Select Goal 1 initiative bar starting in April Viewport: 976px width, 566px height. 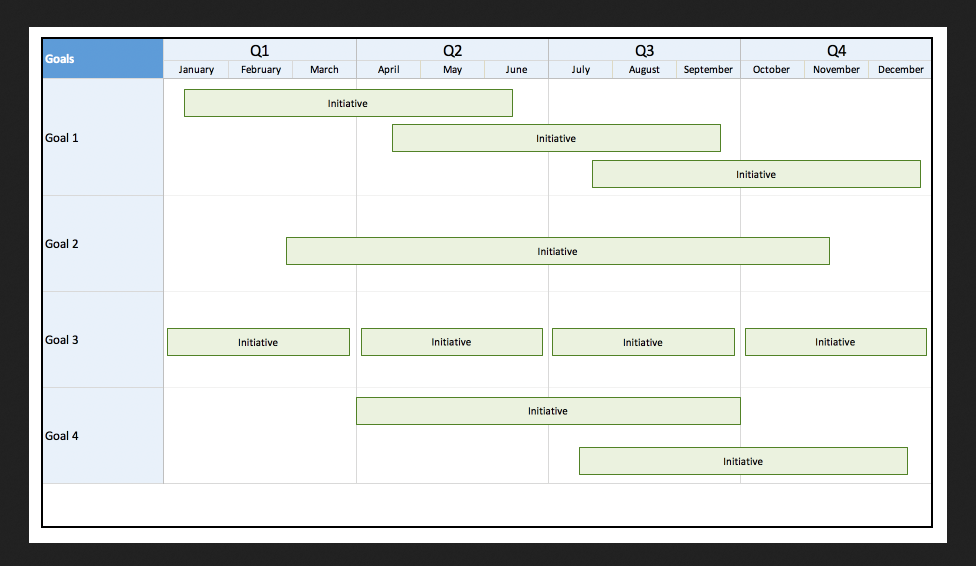pos(556,138)
